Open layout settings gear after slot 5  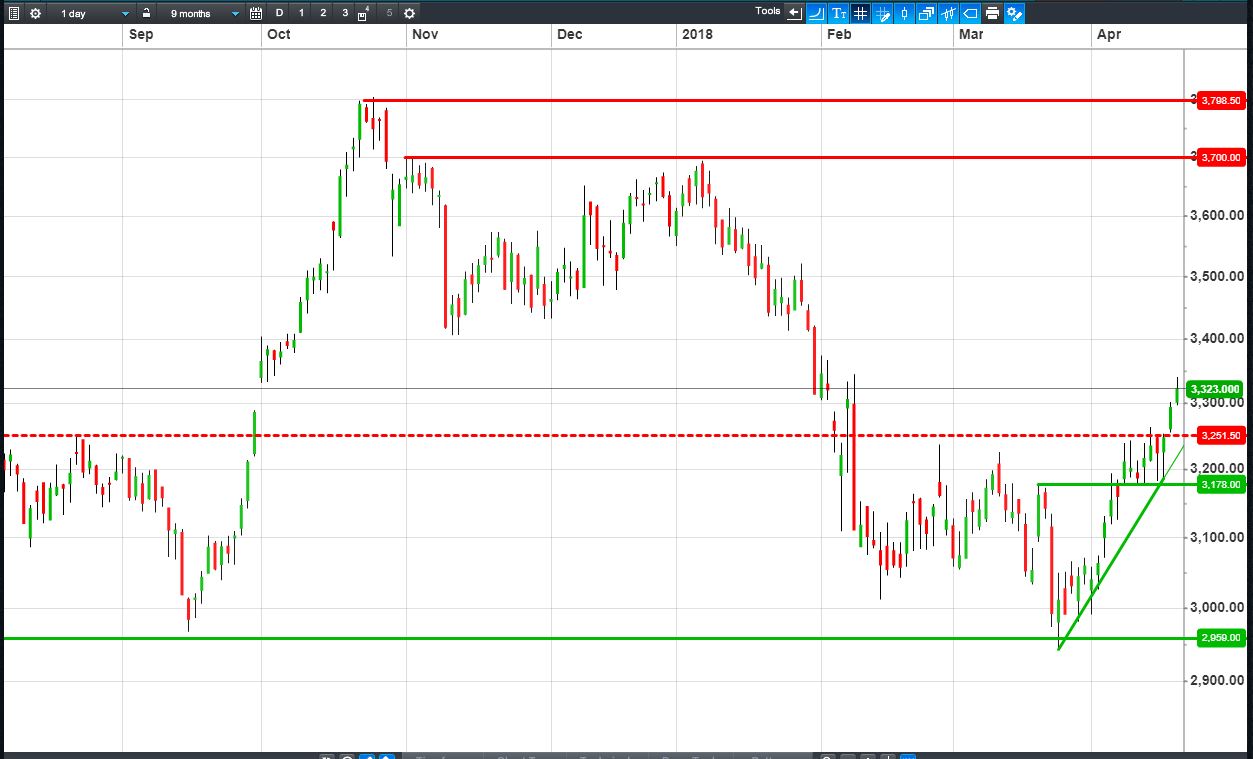point(409,13)
